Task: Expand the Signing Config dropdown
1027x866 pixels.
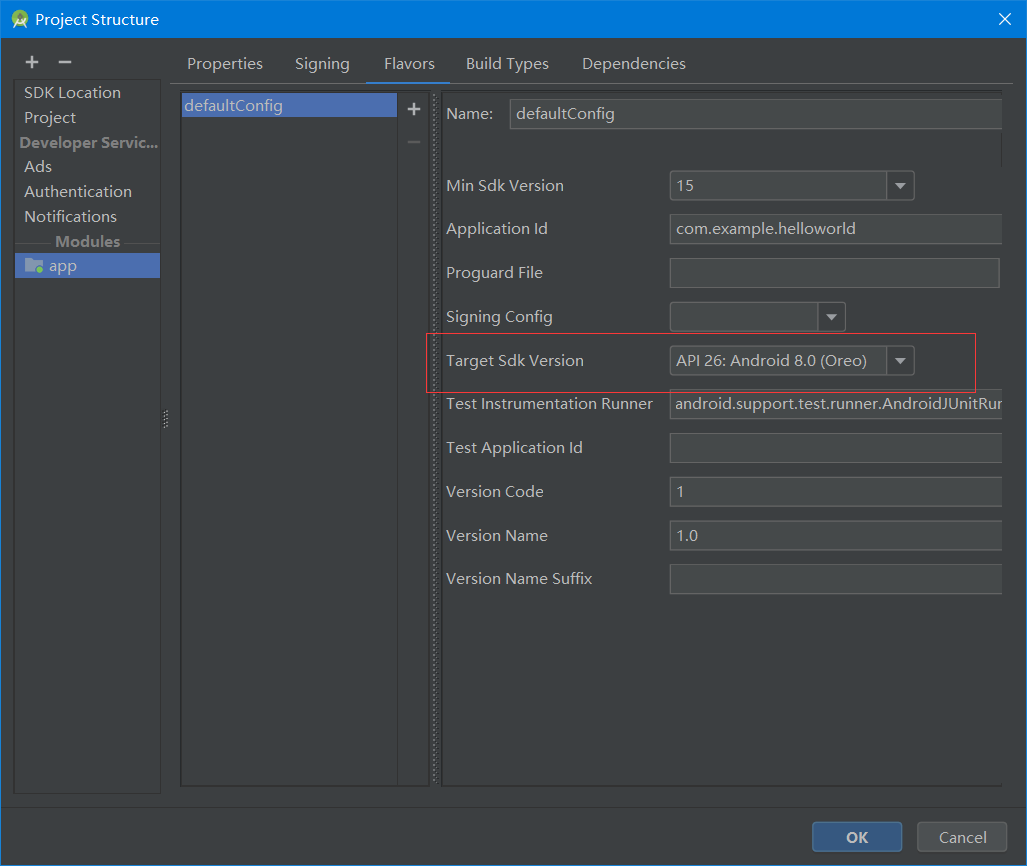Action: 831,316
